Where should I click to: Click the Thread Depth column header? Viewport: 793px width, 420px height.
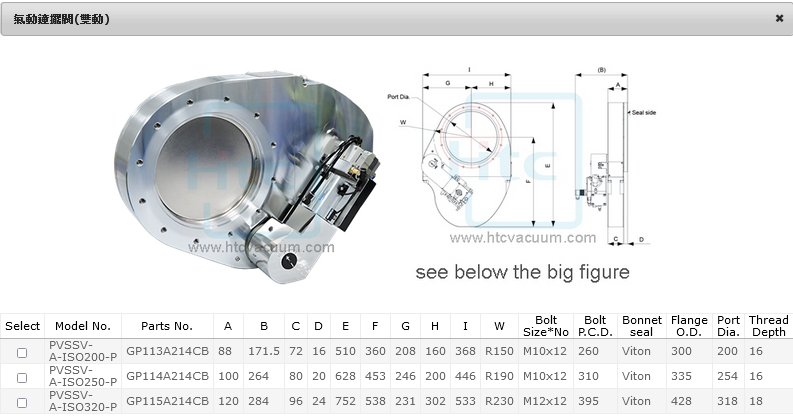point(768,326)
